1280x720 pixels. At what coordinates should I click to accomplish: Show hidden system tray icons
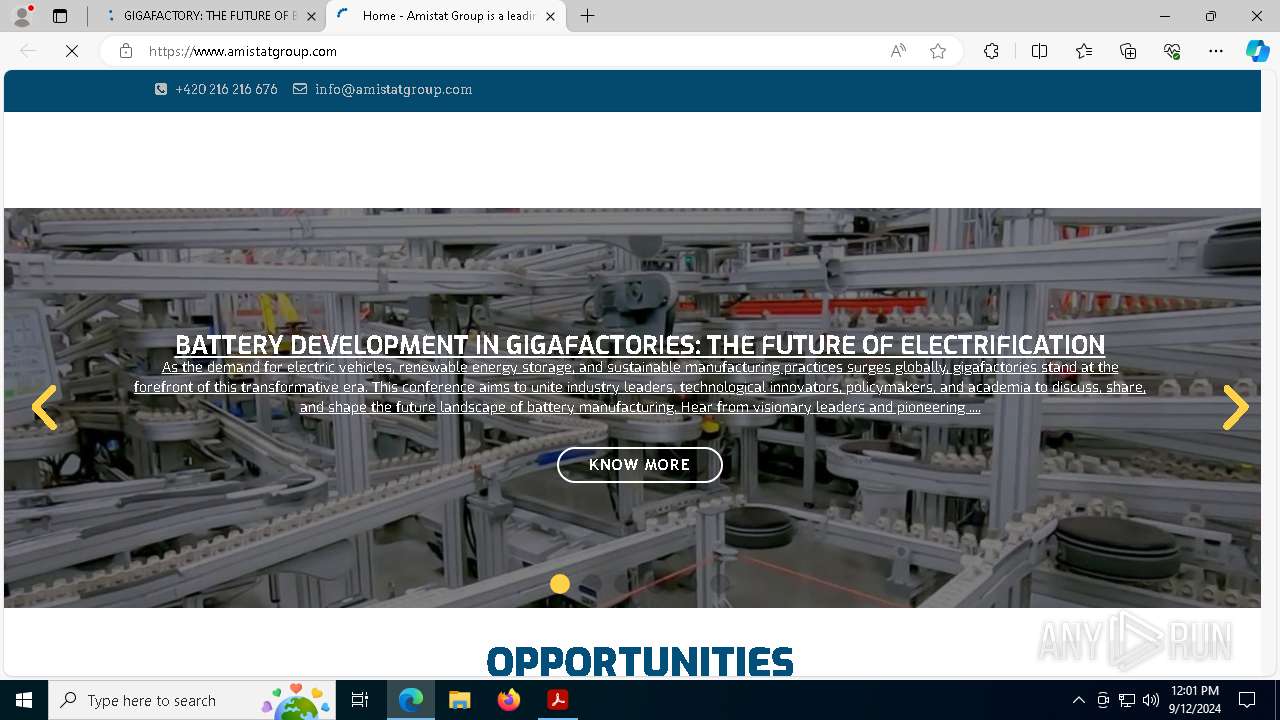(1078, 700)
